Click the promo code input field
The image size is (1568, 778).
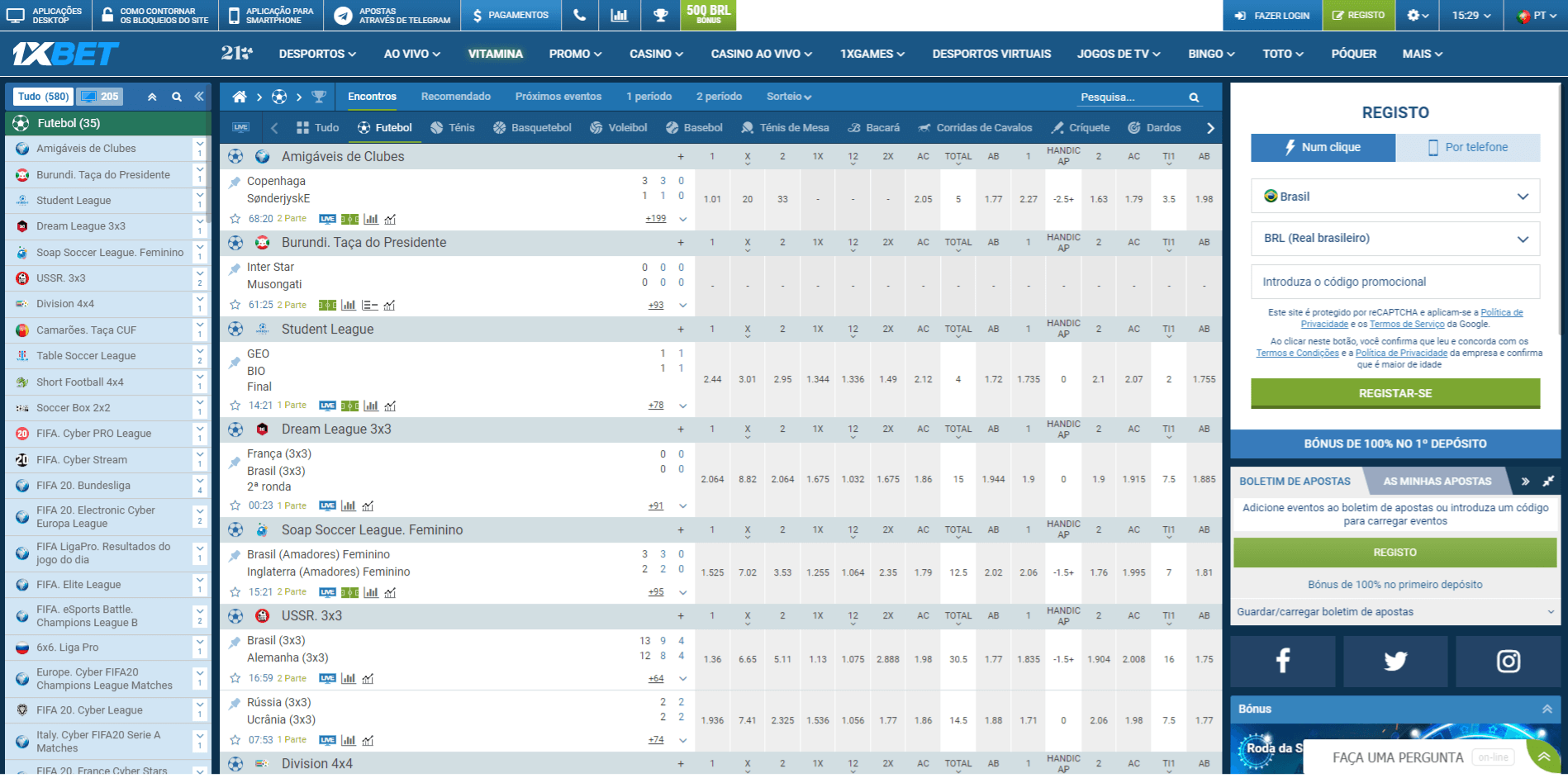1395,282
